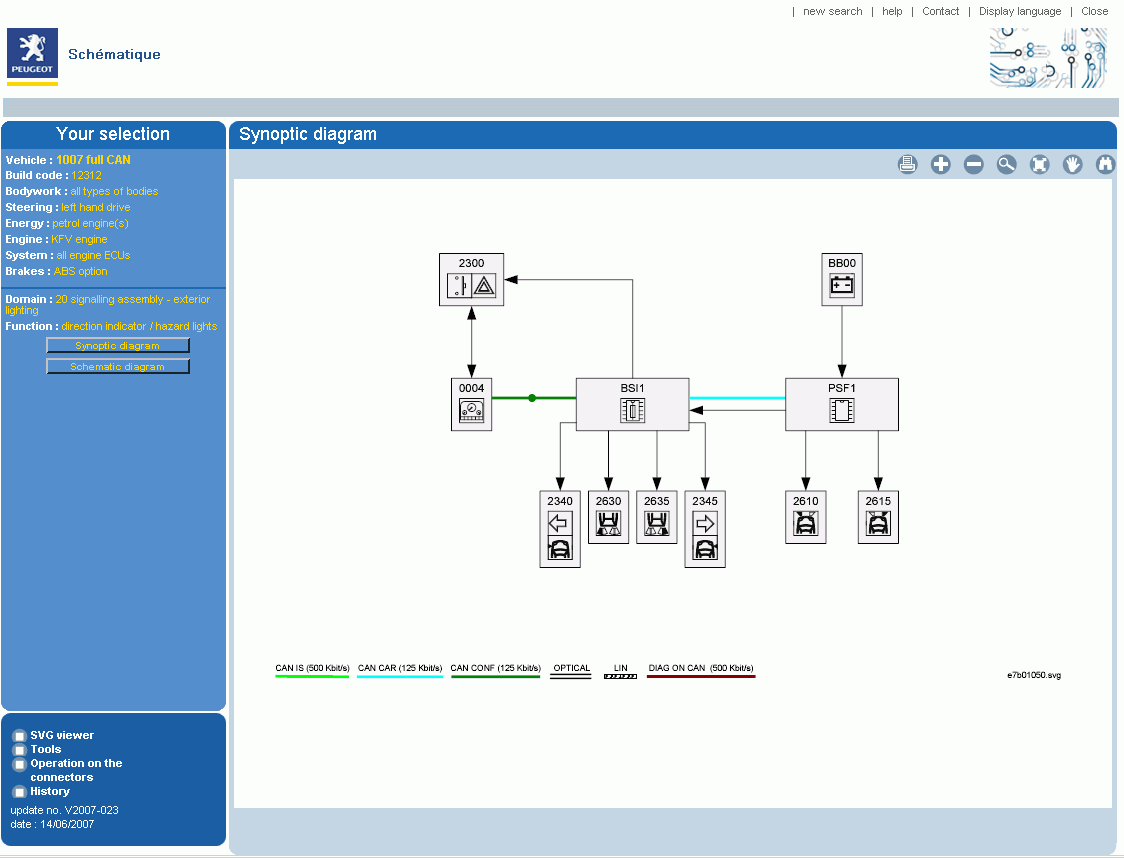This screenshot has width=1124, height=858.
Task: Click the ABS option brakes value
Action: 80,271
